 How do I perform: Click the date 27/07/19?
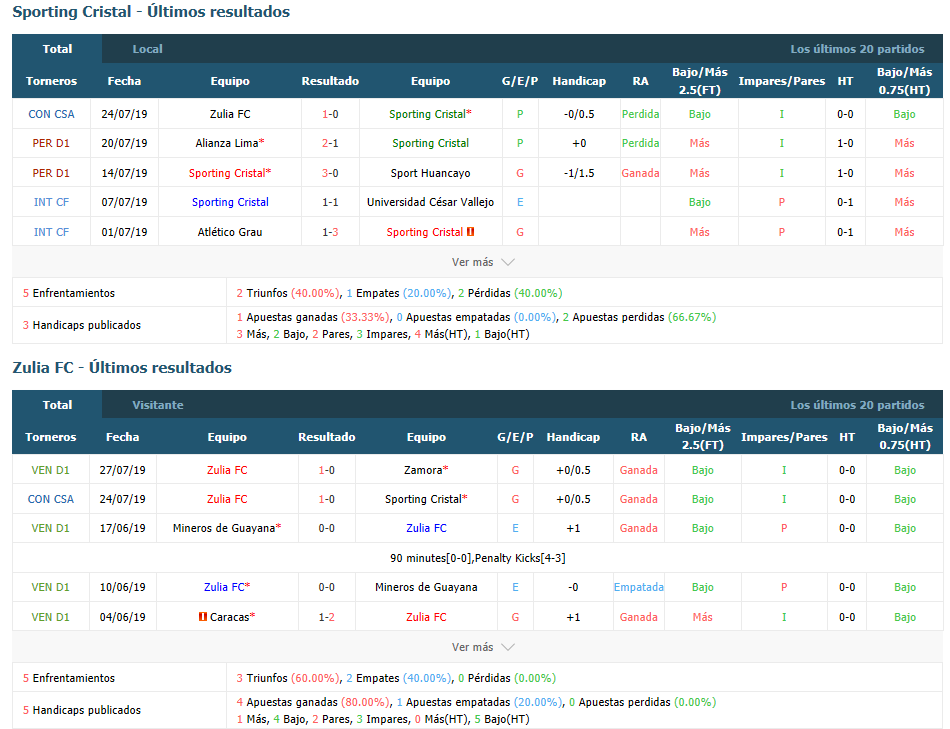[122, 470]
